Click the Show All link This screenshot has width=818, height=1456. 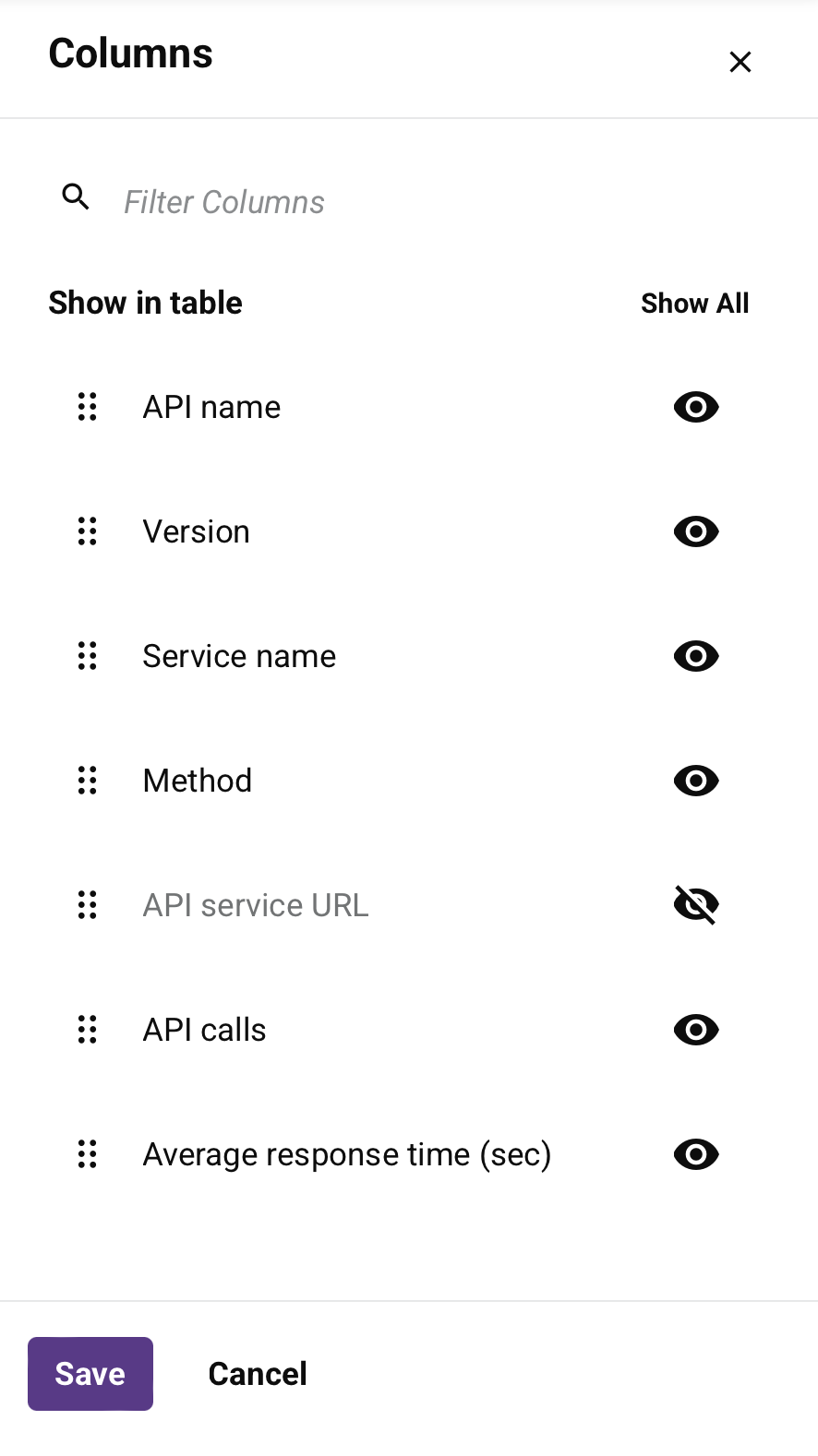[694, 304]
